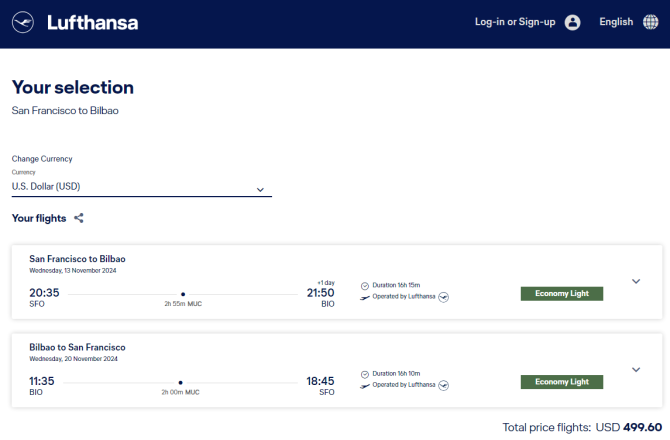Click the Lufthansa wordmark in header

tap(93, 23)
